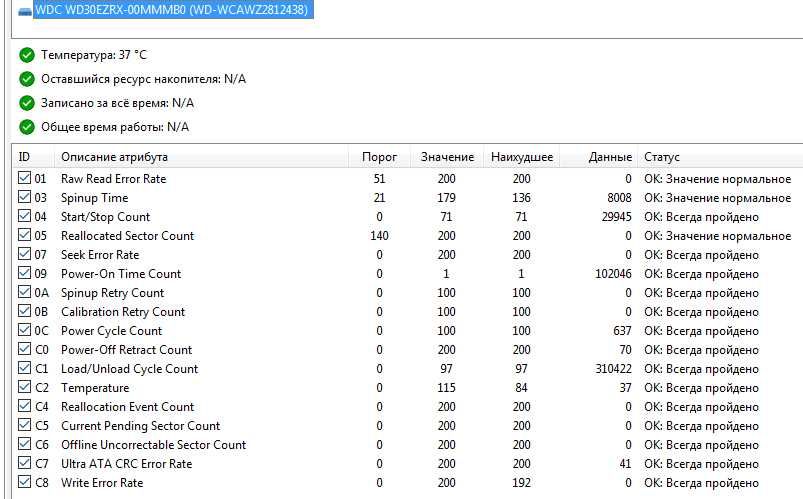Toggle the C0 Power-Off Retract Count checkbox
This screenshot has height=499, width=803.
pos(24,348)
